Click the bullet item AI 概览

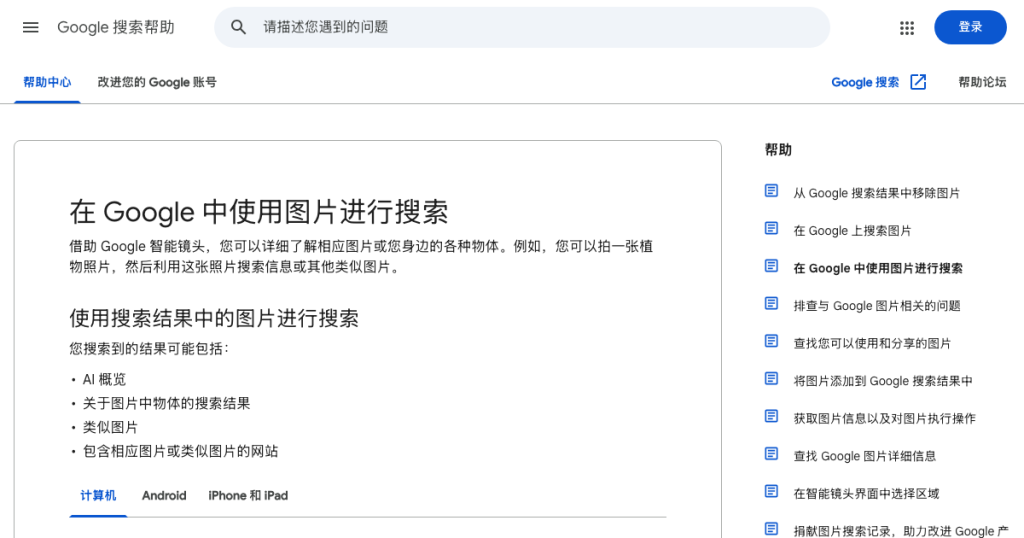pyautogui.click(x=104, y=379)
